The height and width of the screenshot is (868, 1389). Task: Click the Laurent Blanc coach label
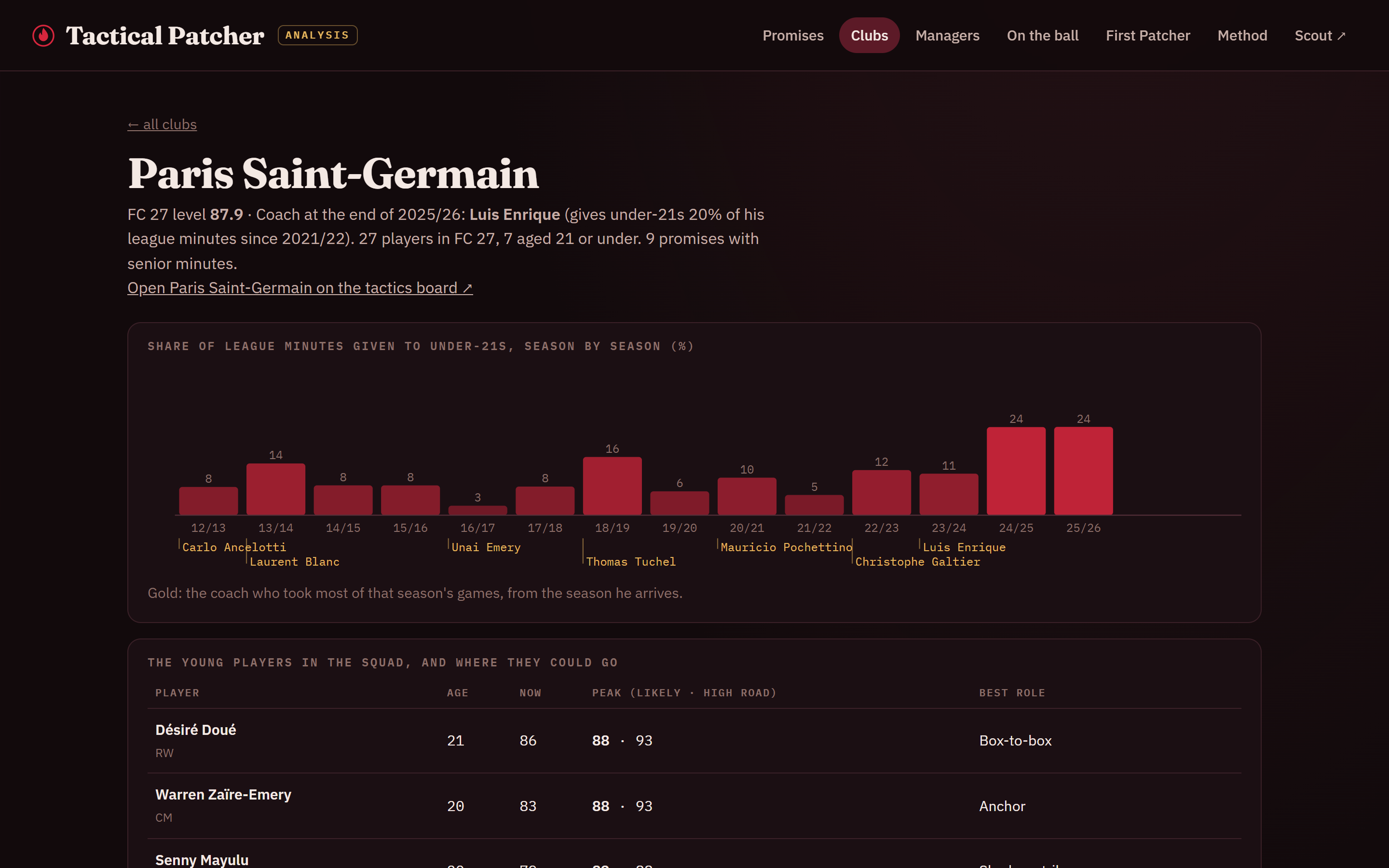(295, 561)
